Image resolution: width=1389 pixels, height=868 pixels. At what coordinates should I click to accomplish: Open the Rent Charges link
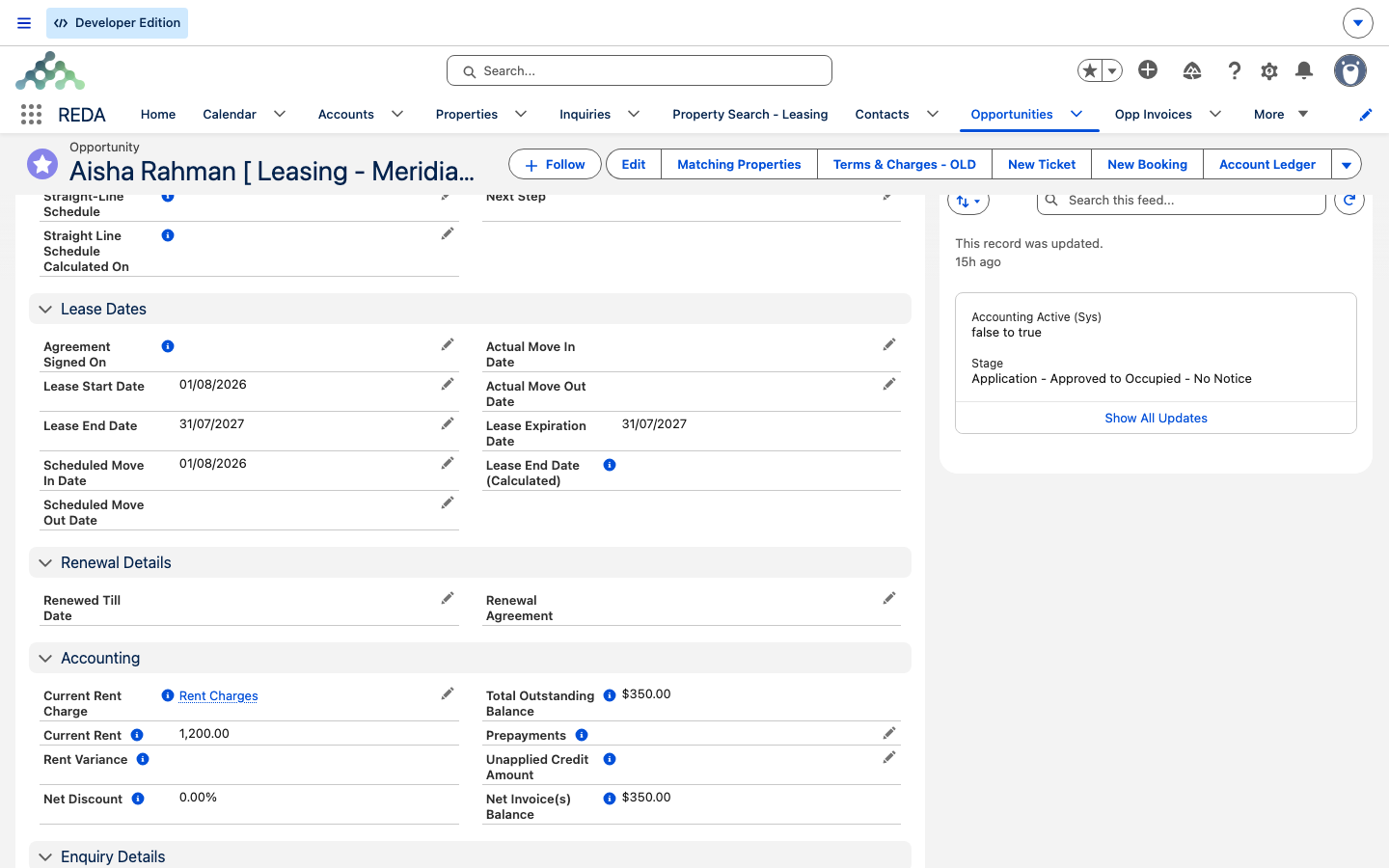coord(219,695)
